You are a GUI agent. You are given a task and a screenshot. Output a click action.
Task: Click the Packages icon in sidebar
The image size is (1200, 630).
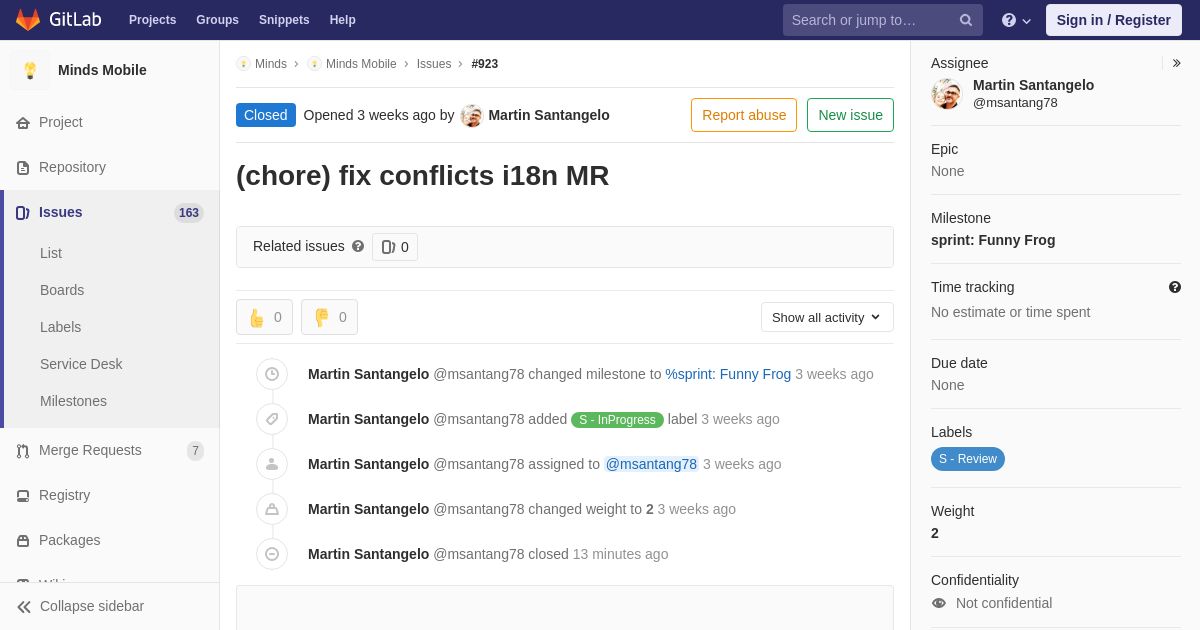tap(23, 540)
